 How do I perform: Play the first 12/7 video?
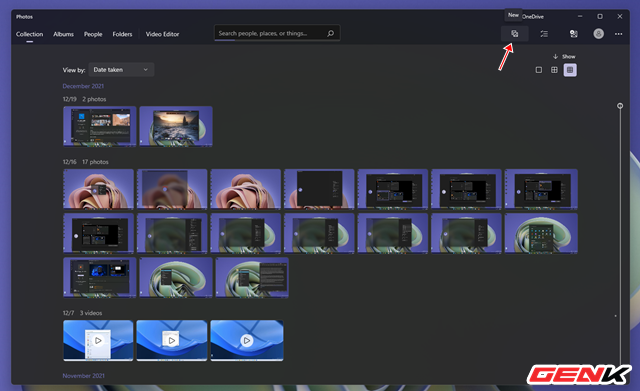(98, 340)
